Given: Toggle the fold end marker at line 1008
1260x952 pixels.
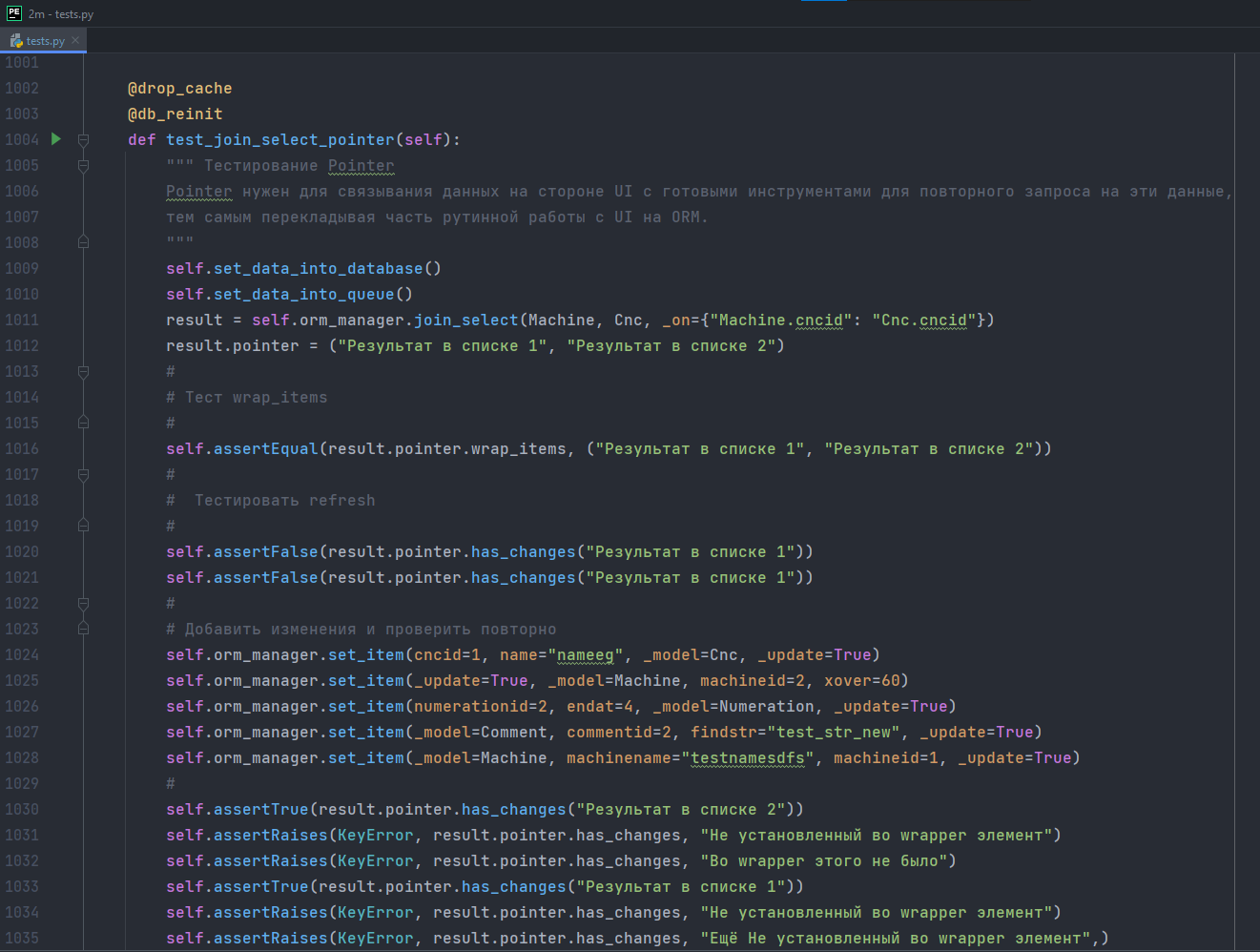Looking at the screenshot, I should coord(83,243).
